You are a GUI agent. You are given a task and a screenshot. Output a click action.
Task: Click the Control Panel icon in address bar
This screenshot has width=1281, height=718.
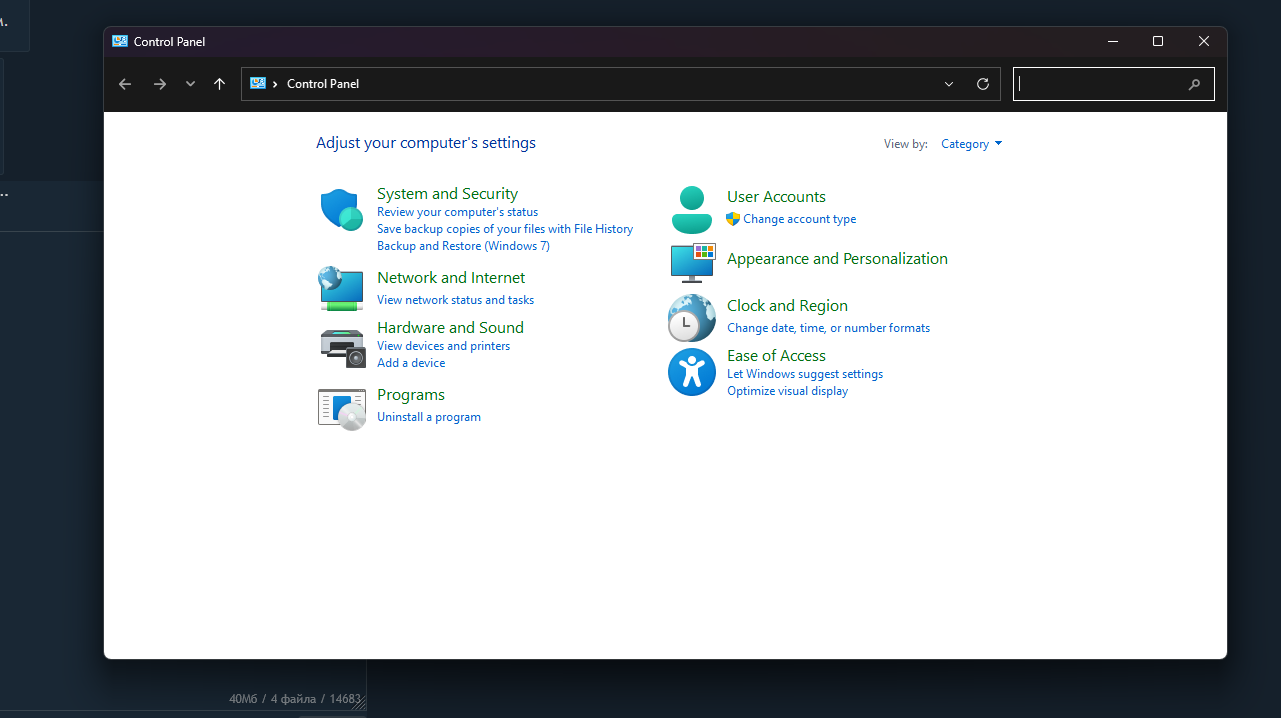(258, 84)
